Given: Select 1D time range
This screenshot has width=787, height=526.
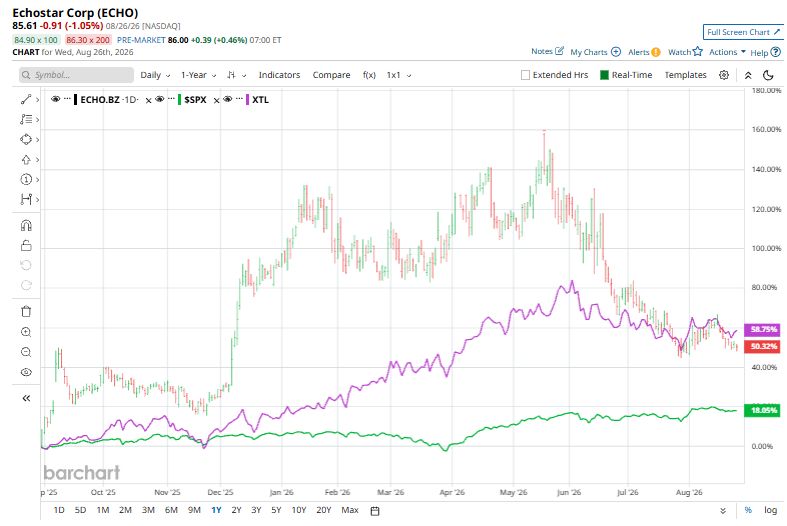Looking at the screenshot, I should 59,510.
